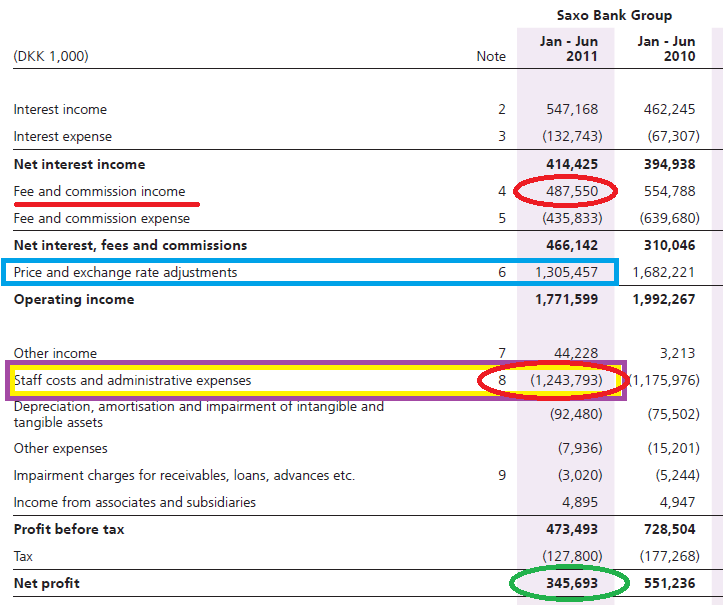Click other income 2010 value 3,213
Screen dimensions: 723x605
677,353
